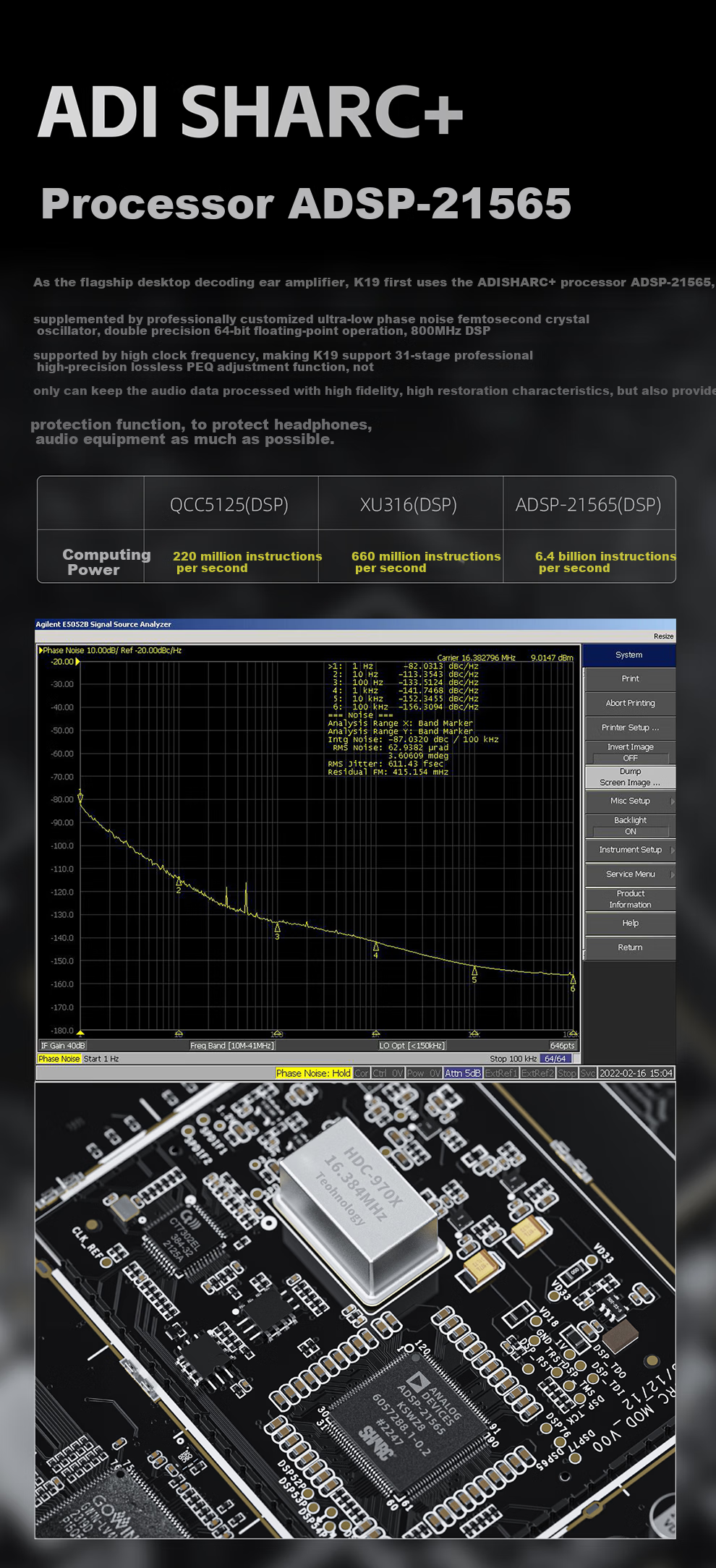Select marker 2 triangle on the trace
This screenshot has height=1568, width=716.
point(179,882)
